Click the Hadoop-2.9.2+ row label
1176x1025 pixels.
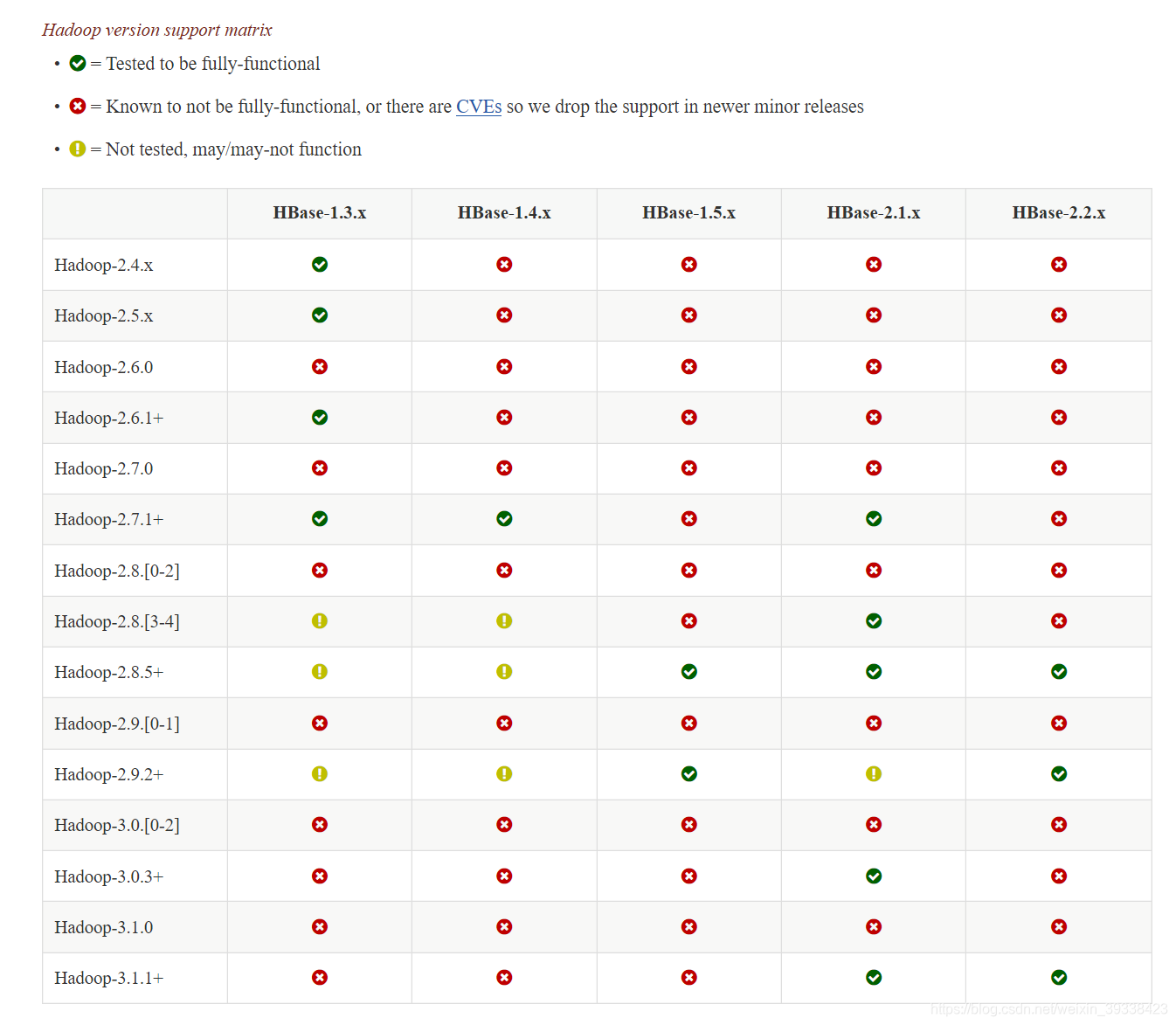pos(108,774)
